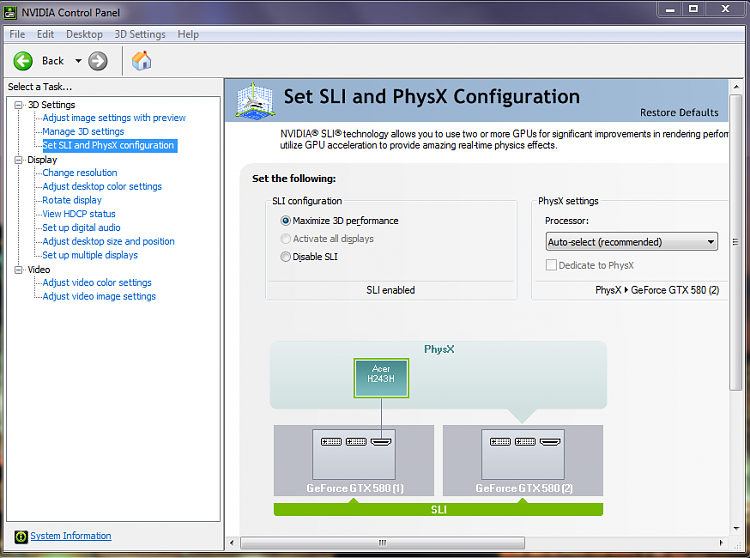Open the System Information link
This screenshot has height=558, width=750.
tap(71, 536)
